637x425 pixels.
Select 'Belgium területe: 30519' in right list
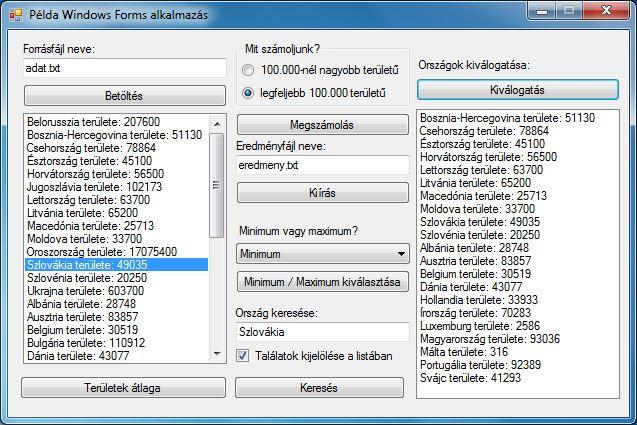point(518,274)
